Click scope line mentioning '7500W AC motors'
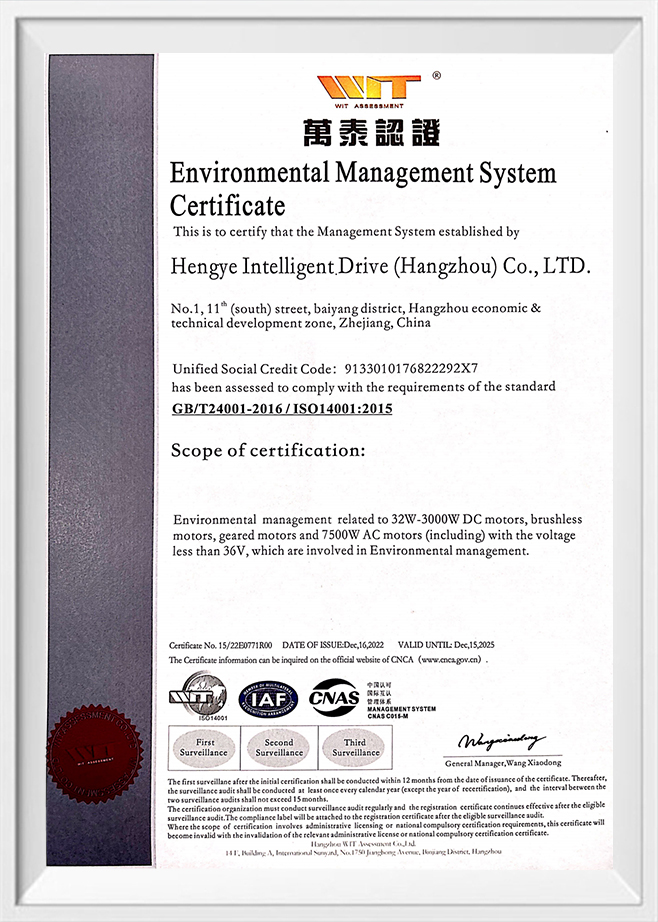Screen dimensions: 658x922 pyautogui.click(x=374, y=536)
